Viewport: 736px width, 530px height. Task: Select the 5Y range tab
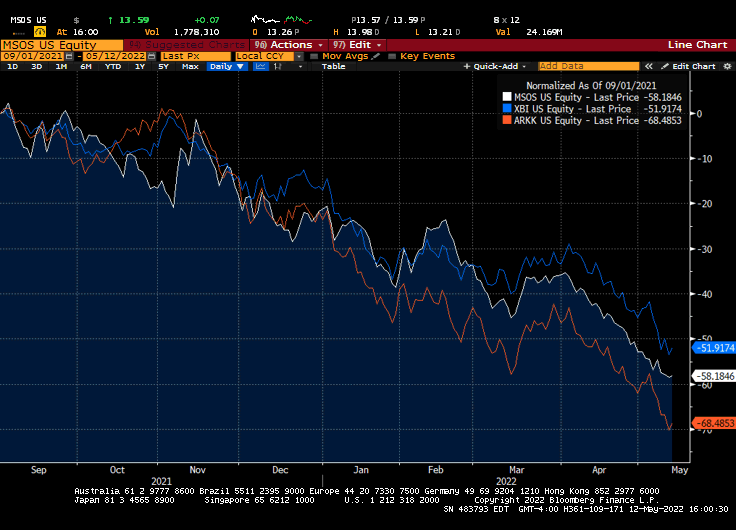click(163, 67)
